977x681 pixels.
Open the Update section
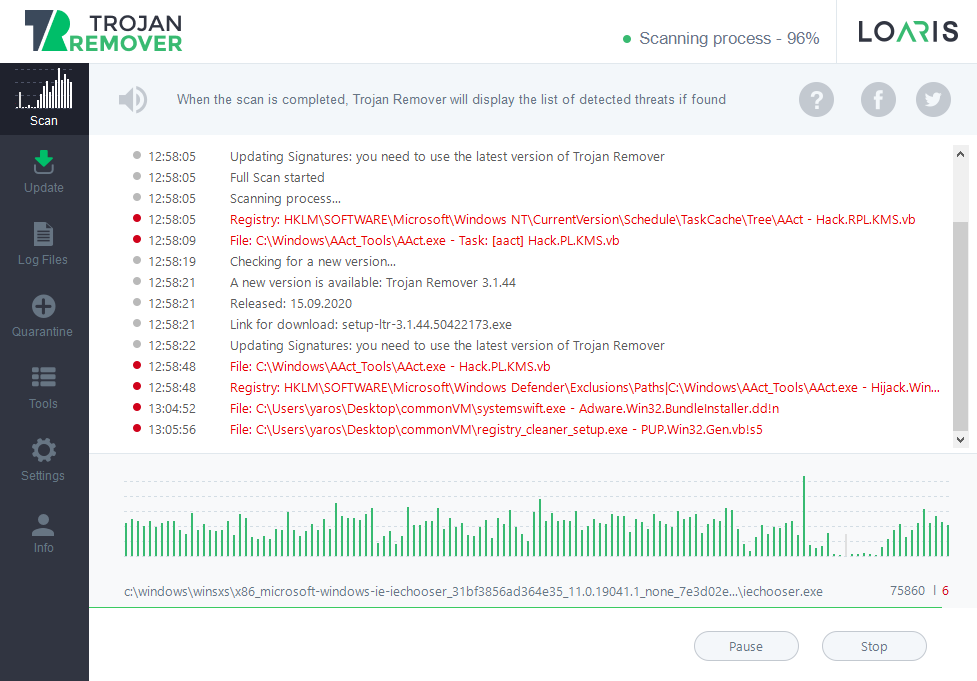44,172
